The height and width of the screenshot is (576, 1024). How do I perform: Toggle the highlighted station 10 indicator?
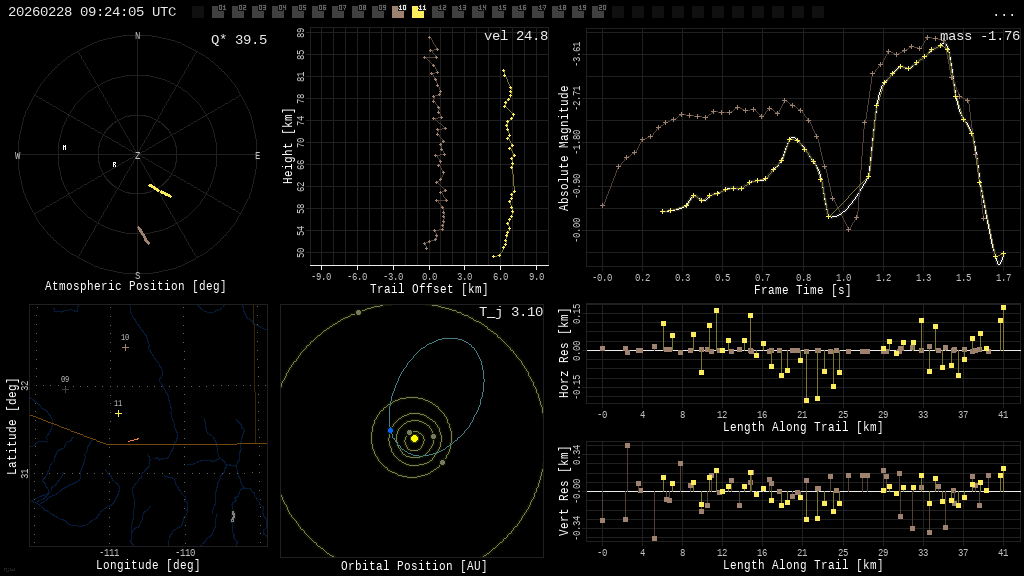click(x=398, y=12)
